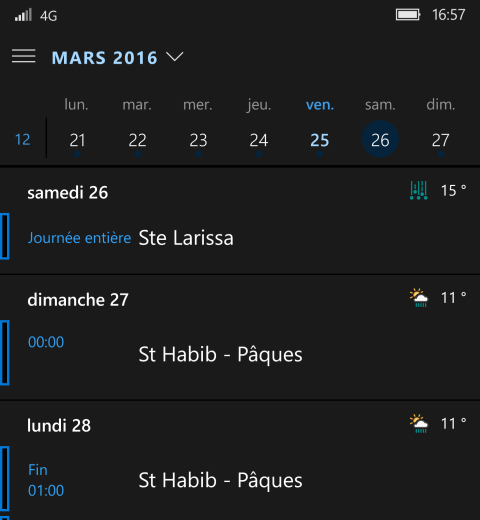Select week number 12
Screen dimensions: 480x520
coord(23,139)
